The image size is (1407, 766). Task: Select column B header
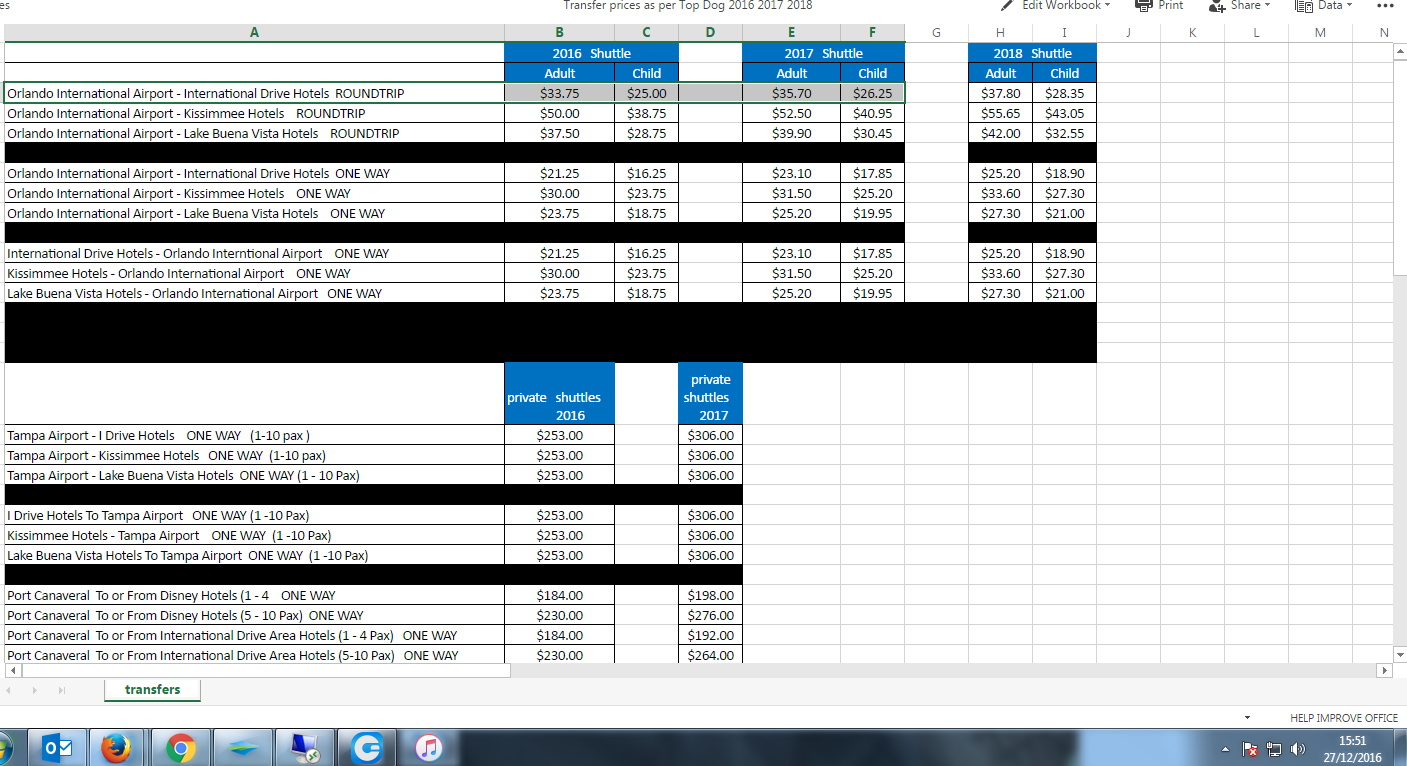[560, 32]
